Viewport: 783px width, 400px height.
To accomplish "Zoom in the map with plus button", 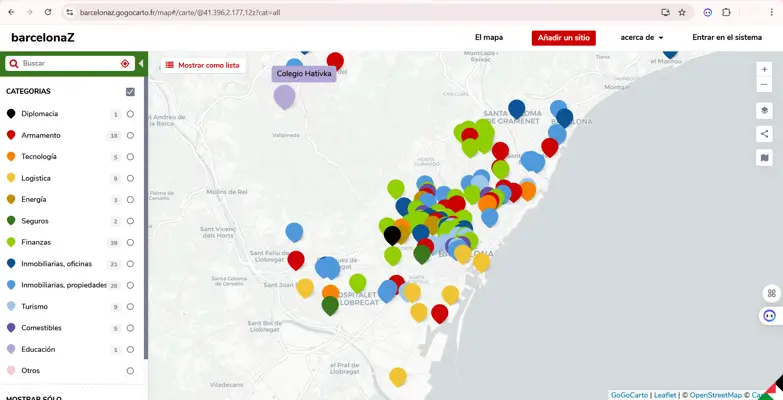I will coord(764,69).
